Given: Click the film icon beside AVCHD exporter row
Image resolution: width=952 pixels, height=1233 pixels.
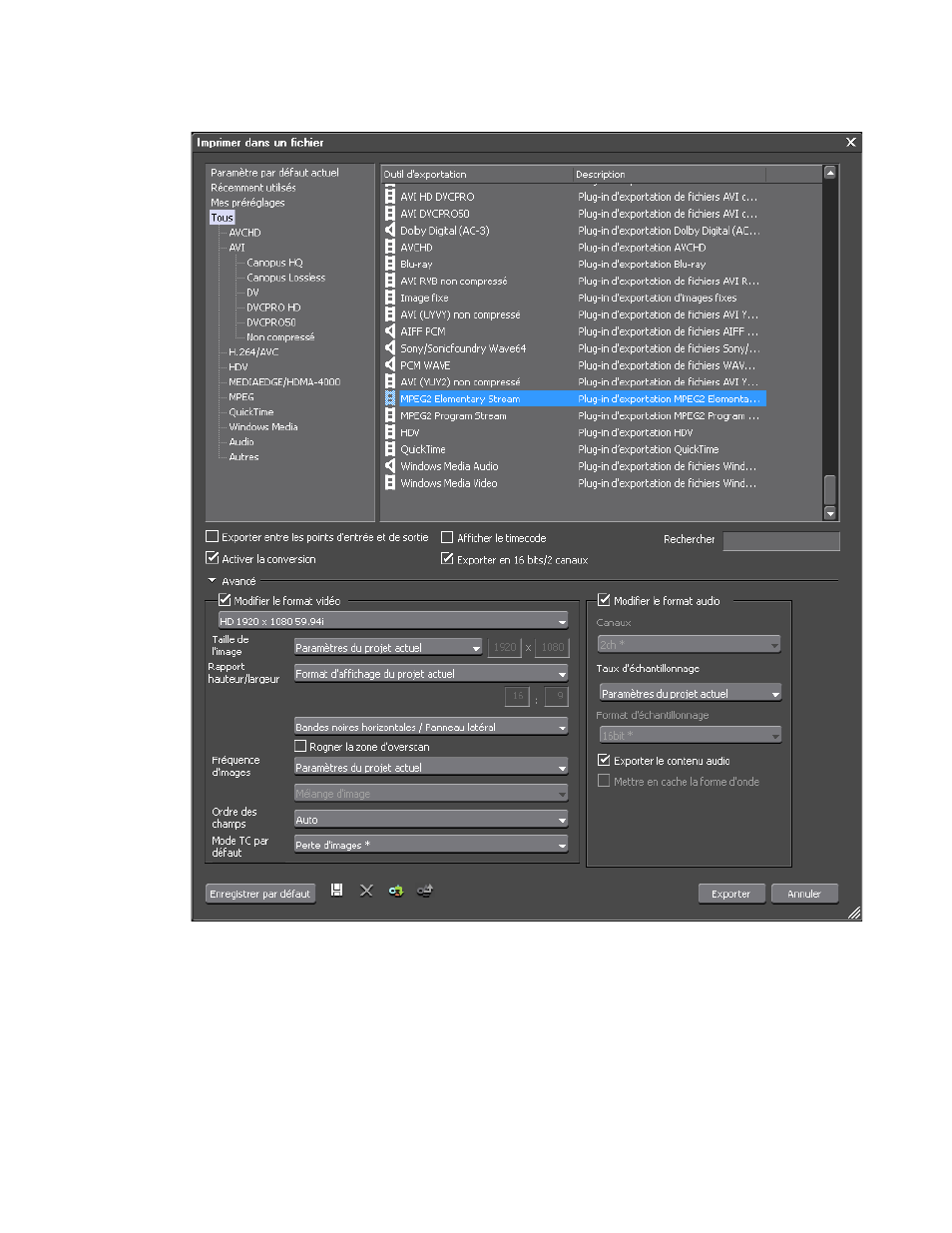Looking at the screenshot, I should (390, 248).
